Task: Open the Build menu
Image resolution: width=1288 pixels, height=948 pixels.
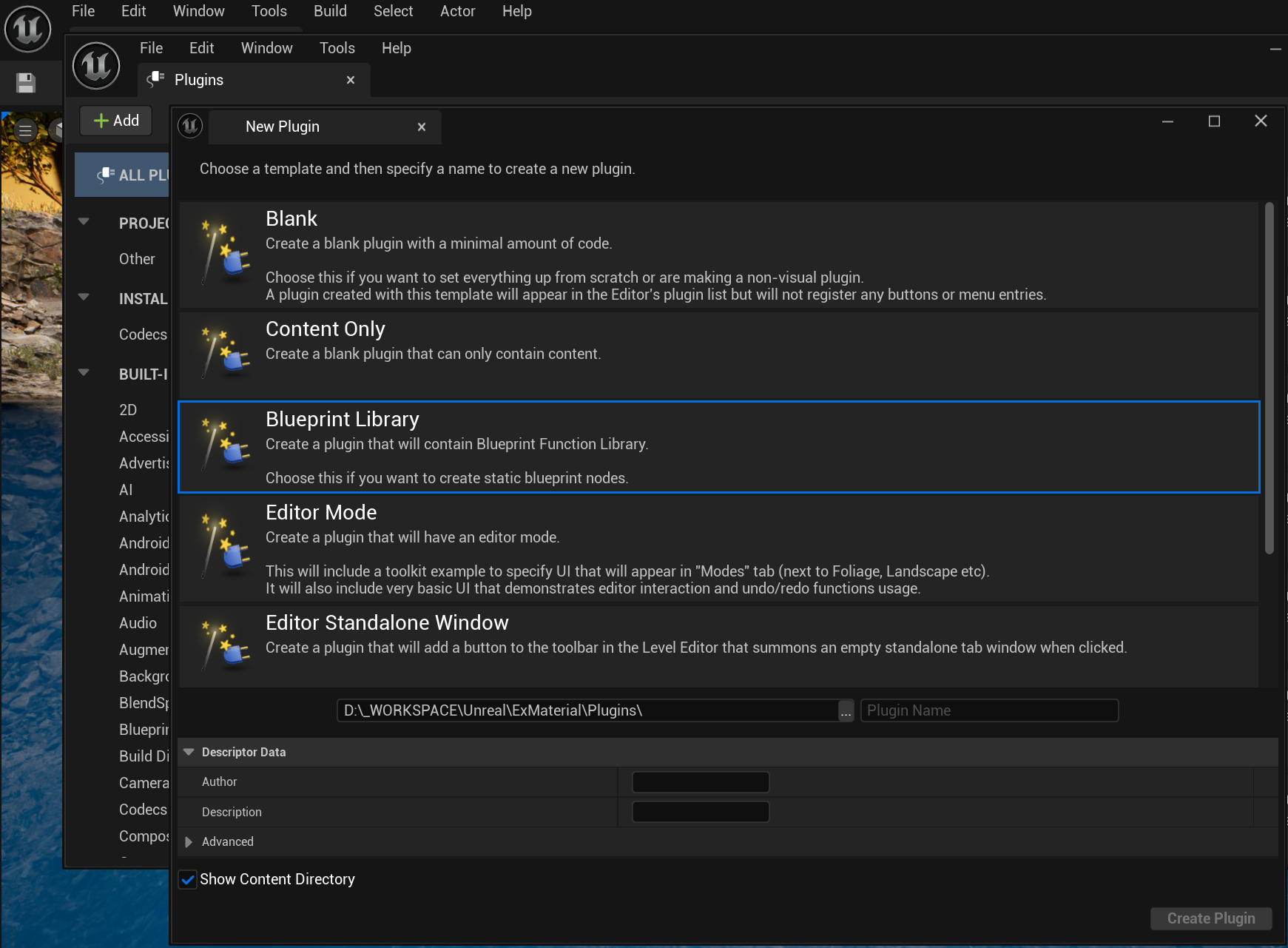Action: pos(330,11)
